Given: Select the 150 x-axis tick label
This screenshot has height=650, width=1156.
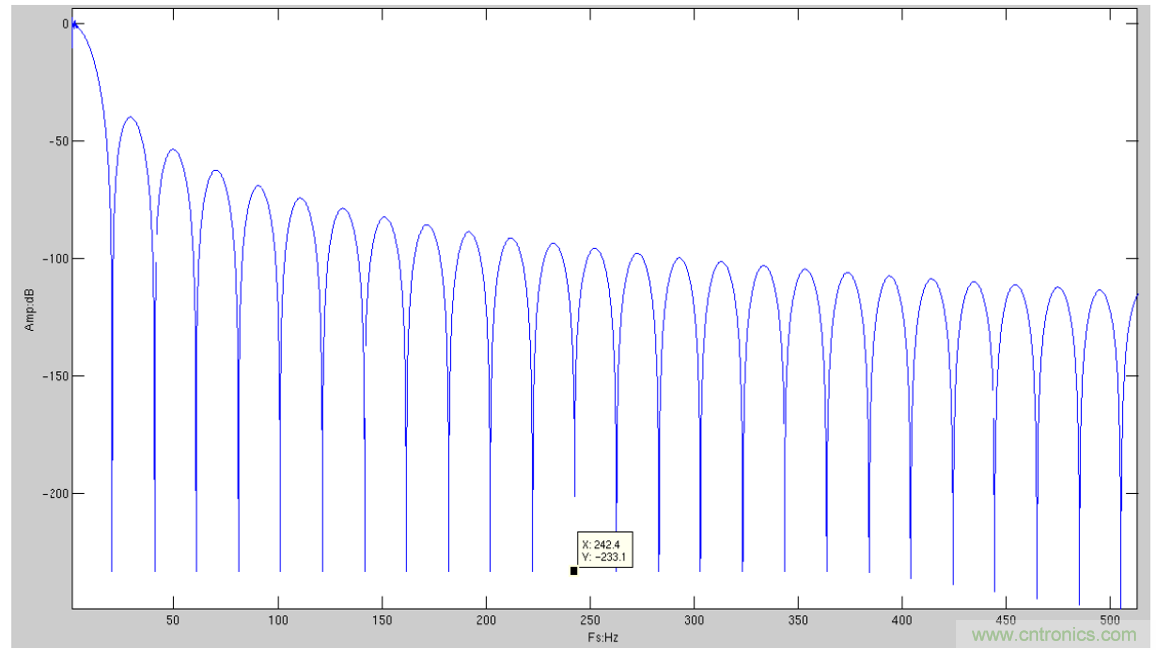Looking at the screenshot, I should (x=382, y=621).
